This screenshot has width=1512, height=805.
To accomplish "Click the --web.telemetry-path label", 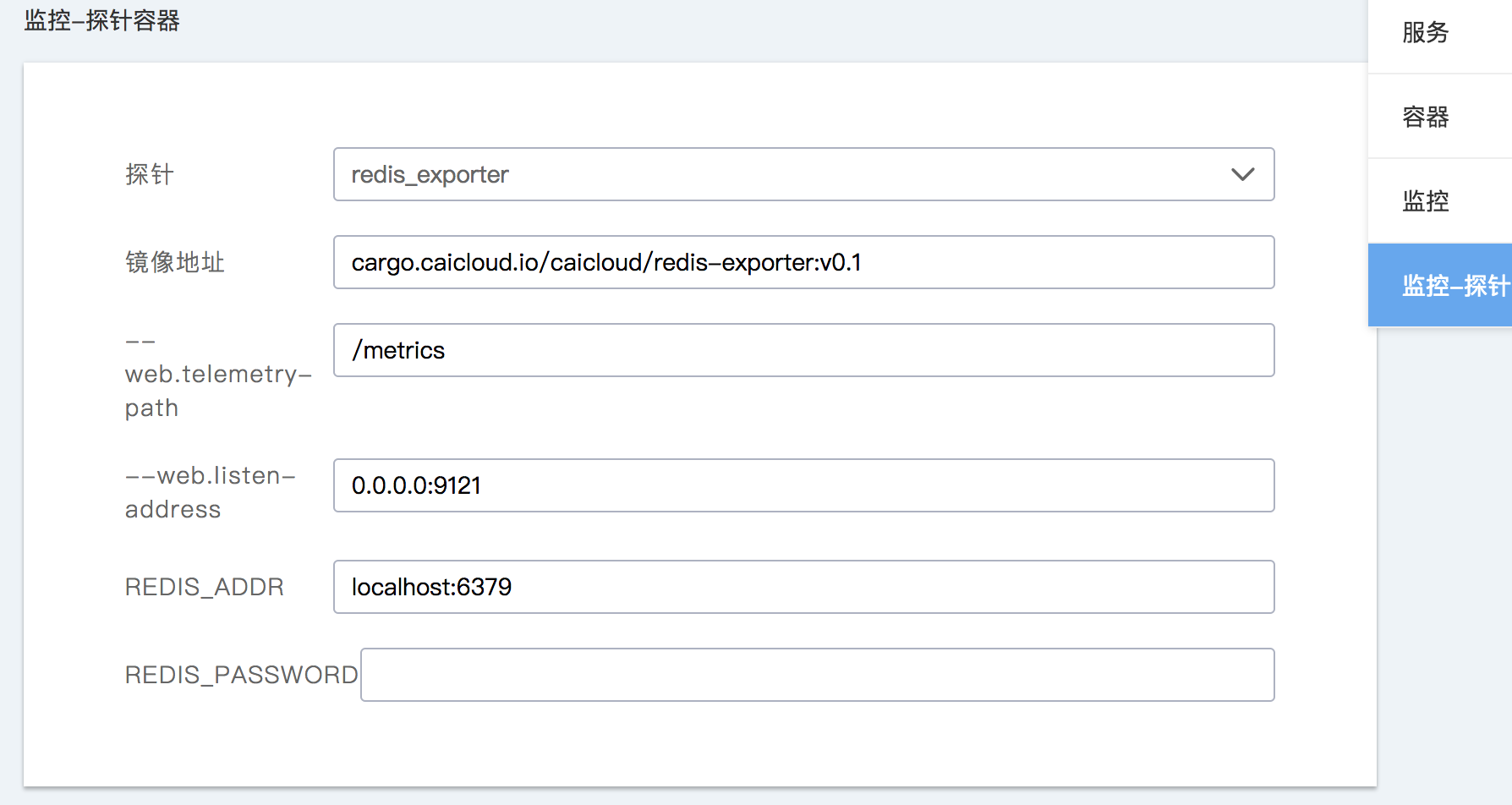I will [217, 375].
